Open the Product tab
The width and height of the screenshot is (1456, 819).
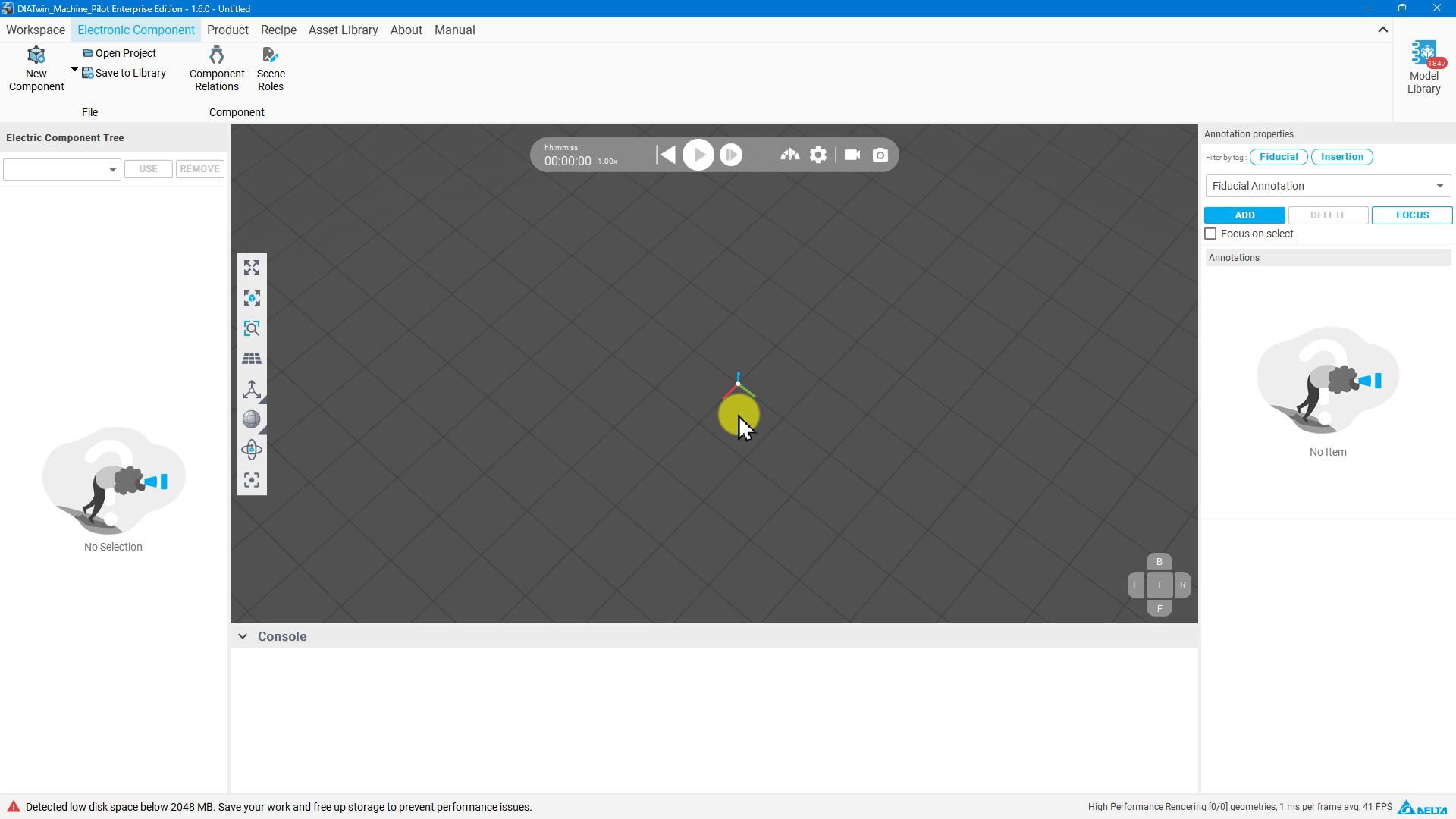227,30
